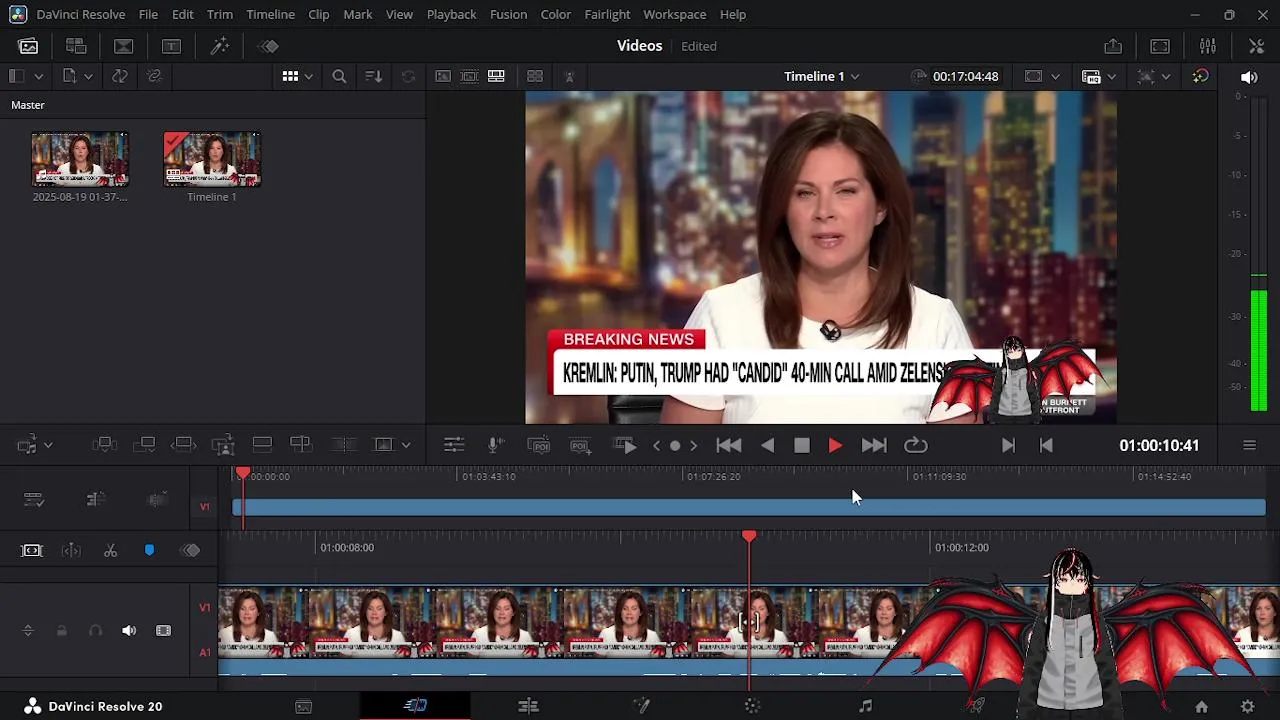Click the sort order icon in media pool
The width and height of the screenshot is (1280, 720).
click(x=373, y=76)
